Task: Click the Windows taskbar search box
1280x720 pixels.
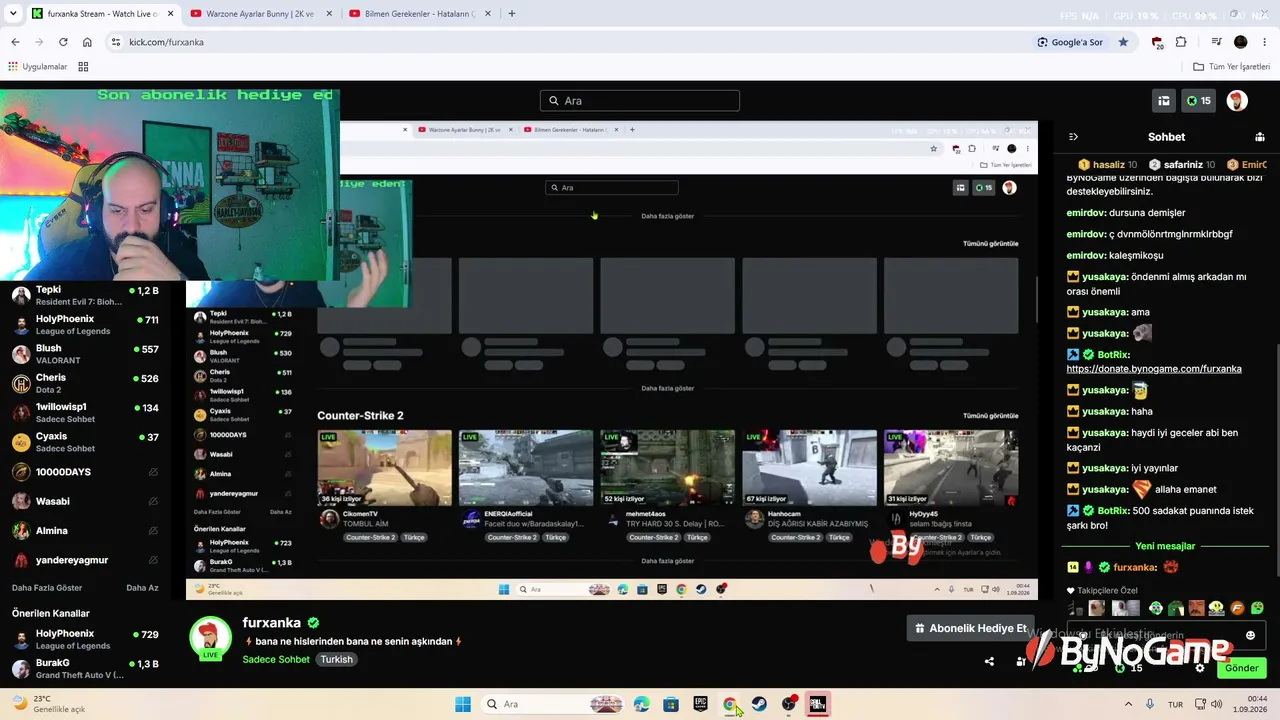Action: click(x=555, y=704)
